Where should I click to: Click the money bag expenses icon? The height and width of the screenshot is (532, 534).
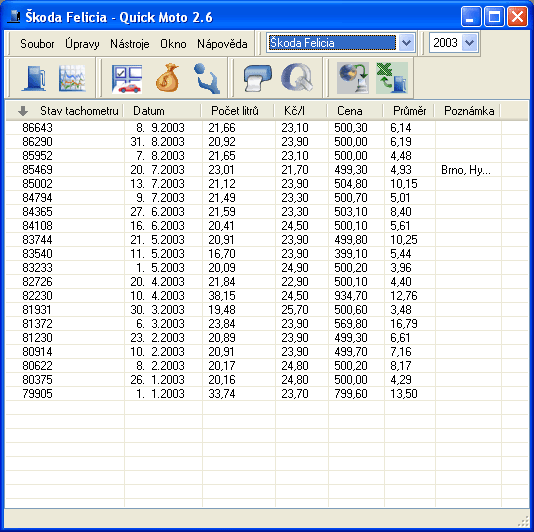pyautogui.click(x=168, y=78)
